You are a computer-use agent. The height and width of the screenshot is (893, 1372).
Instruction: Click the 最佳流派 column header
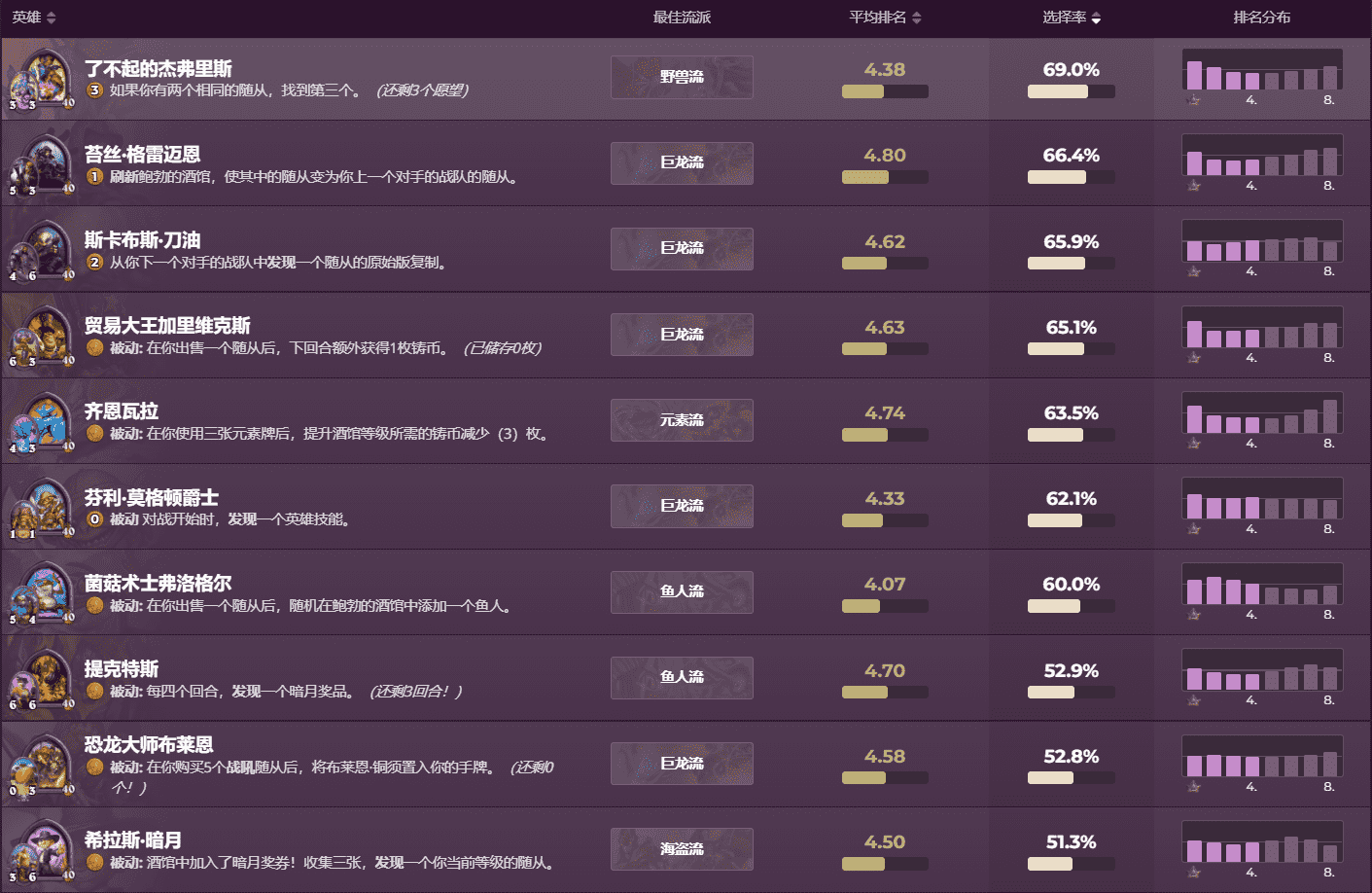click(x=682, y=18)
